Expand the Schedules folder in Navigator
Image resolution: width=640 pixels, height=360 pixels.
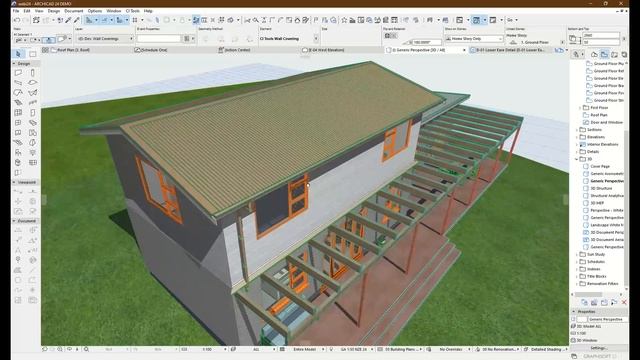tap(577, 262)
